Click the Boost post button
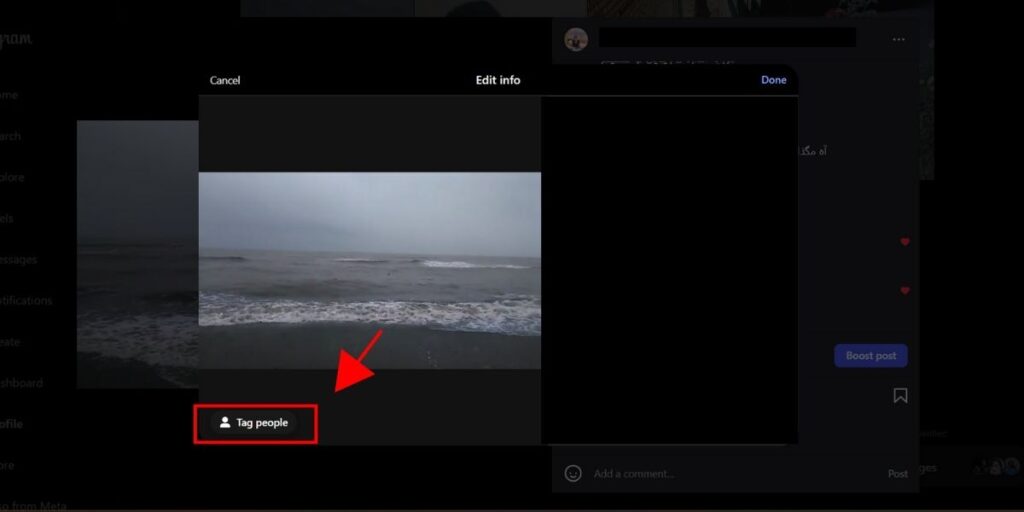This screenshot has height=512, width=1024. pyautogui.click(x=870, y=356)
